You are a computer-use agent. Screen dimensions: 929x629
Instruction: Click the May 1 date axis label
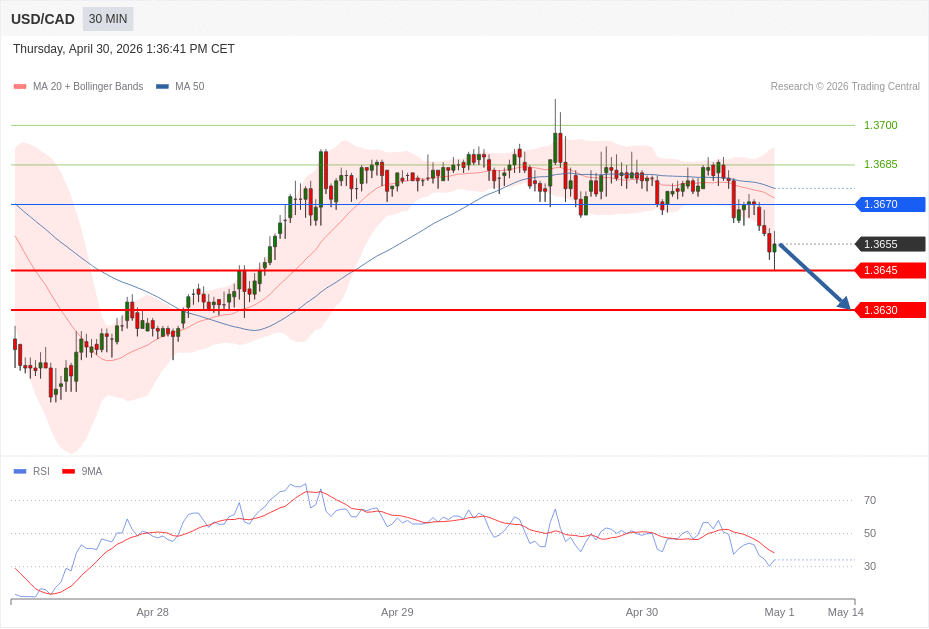(x=779, y=612)
